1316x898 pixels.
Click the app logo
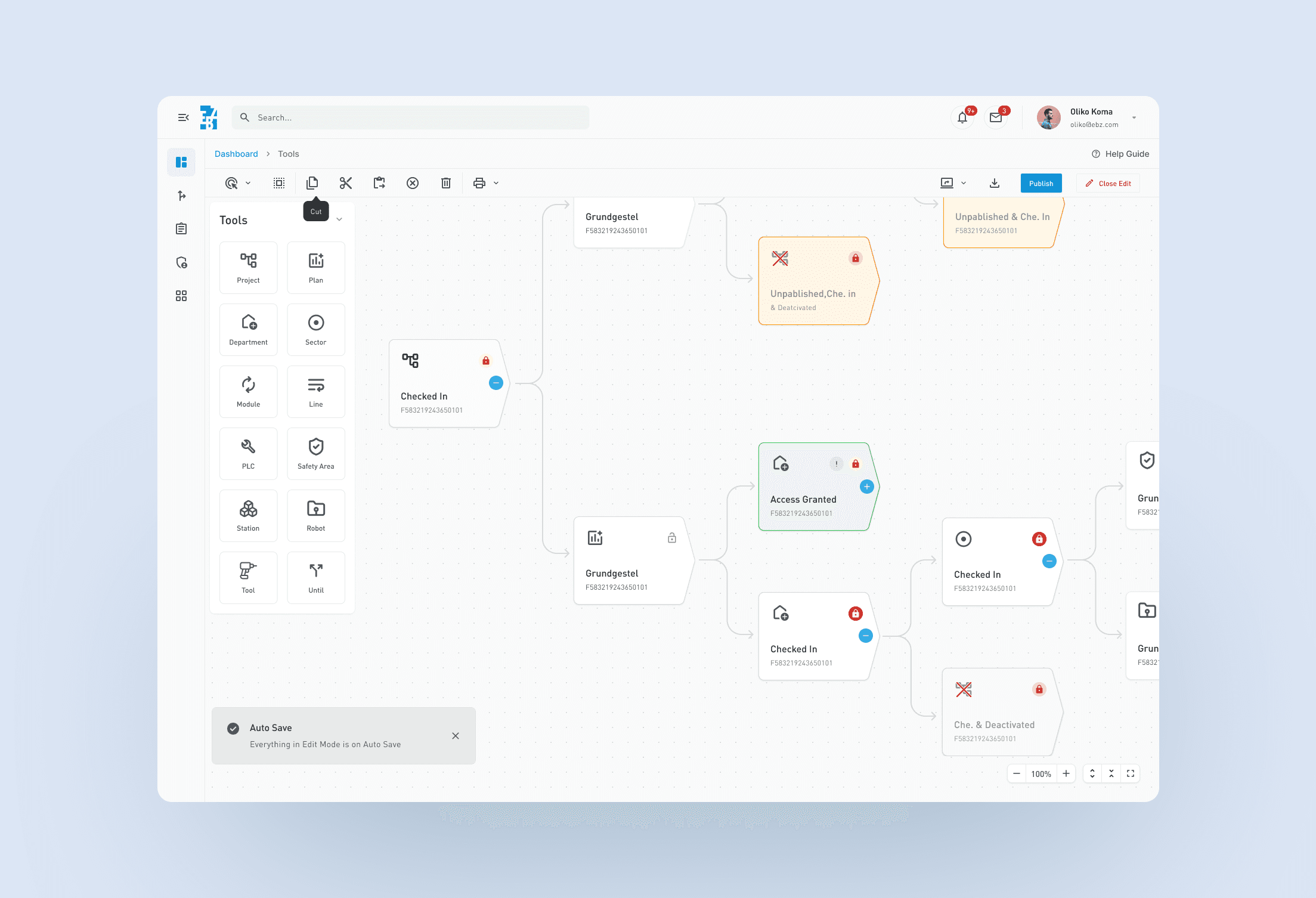pyautogui.click(x=209, y=117)
